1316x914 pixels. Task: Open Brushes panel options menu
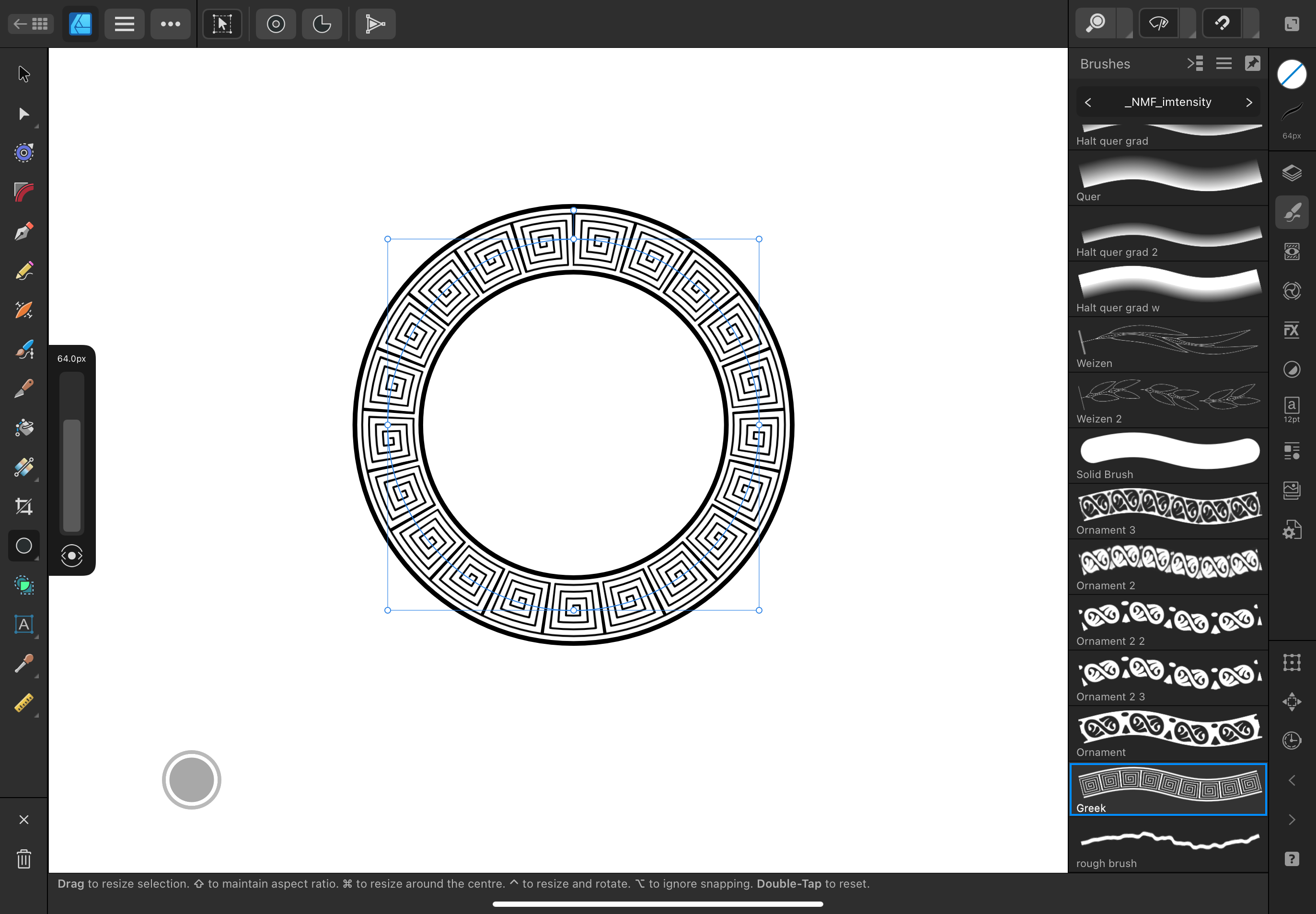coord(1224,64)
